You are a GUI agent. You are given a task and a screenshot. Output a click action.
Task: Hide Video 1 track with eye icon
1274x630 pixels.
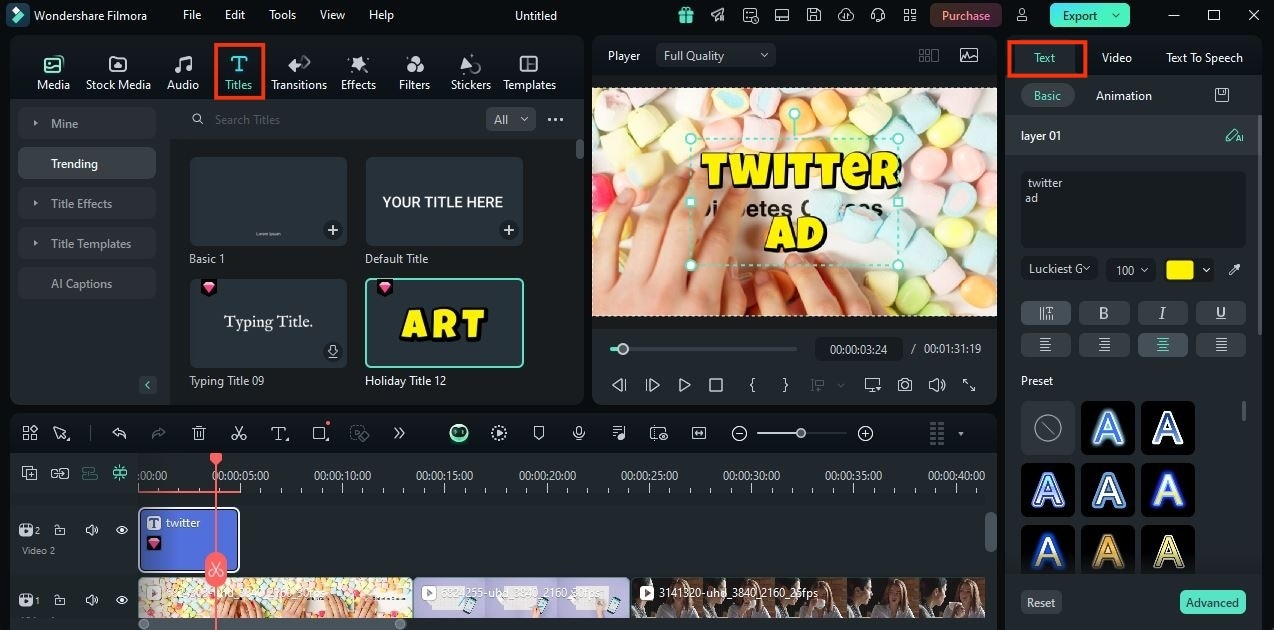tap(122, 600)
